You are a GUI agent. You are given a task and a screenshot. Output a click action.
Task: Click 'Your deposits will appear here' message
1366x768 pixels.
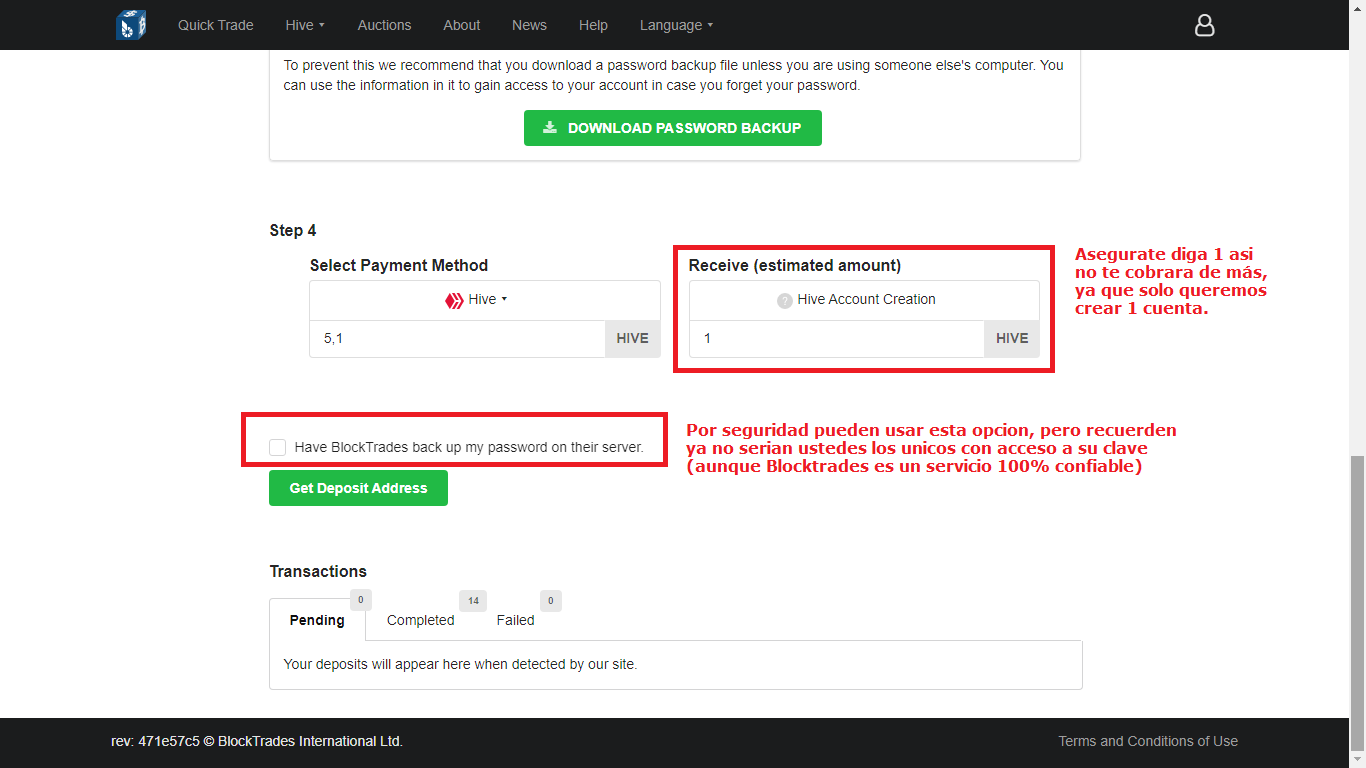pyautogui.click(x=460, y=663)
